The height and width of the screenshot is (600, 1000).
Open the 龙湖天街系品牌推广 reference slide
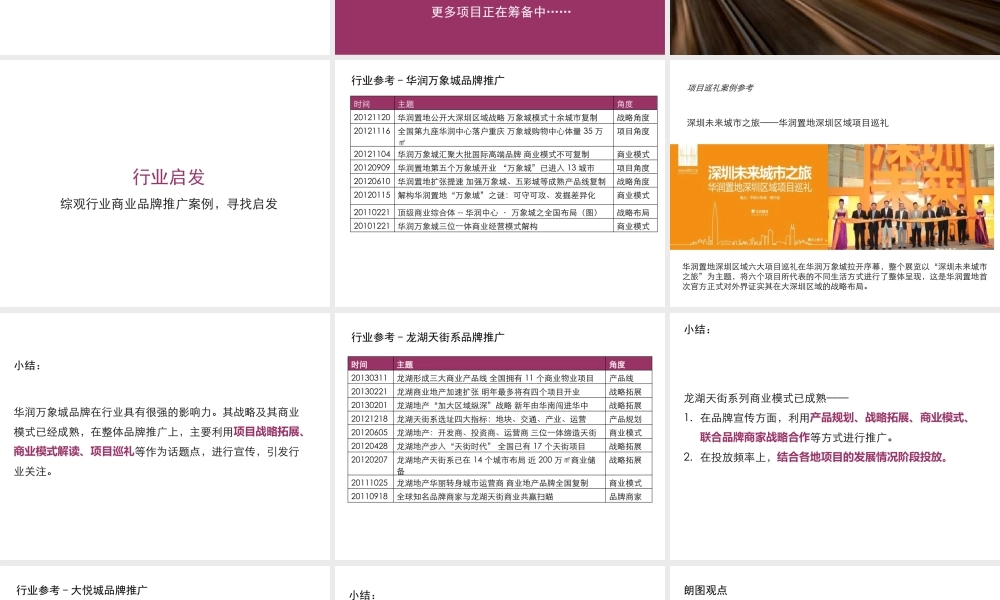click(499, 436)
